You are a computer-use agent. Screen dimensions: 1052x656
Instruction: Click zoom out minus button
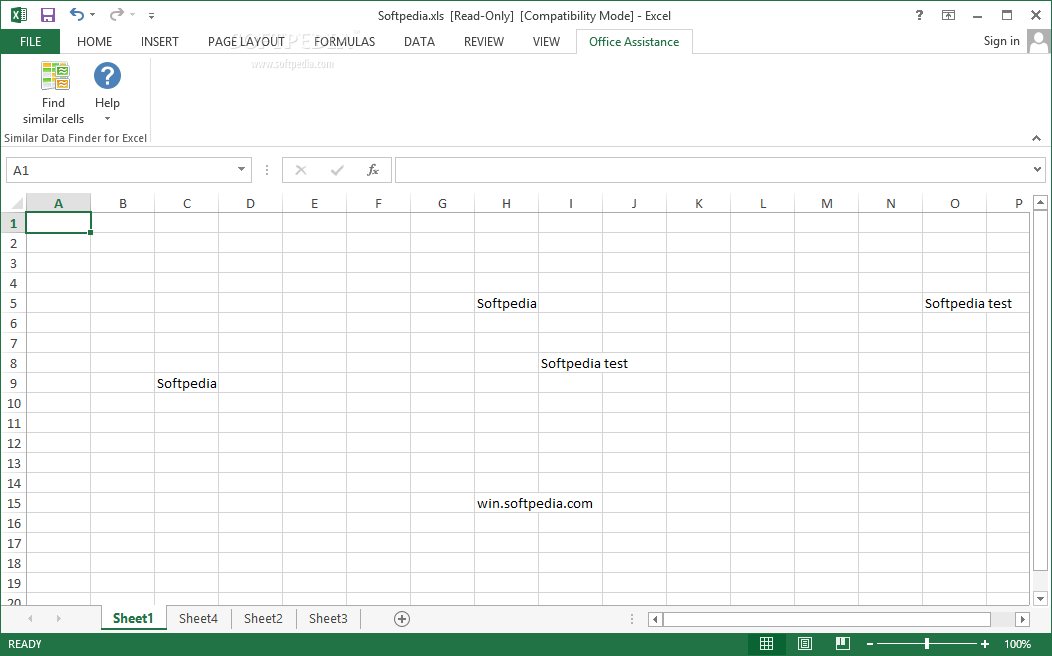tap(870, 644)
